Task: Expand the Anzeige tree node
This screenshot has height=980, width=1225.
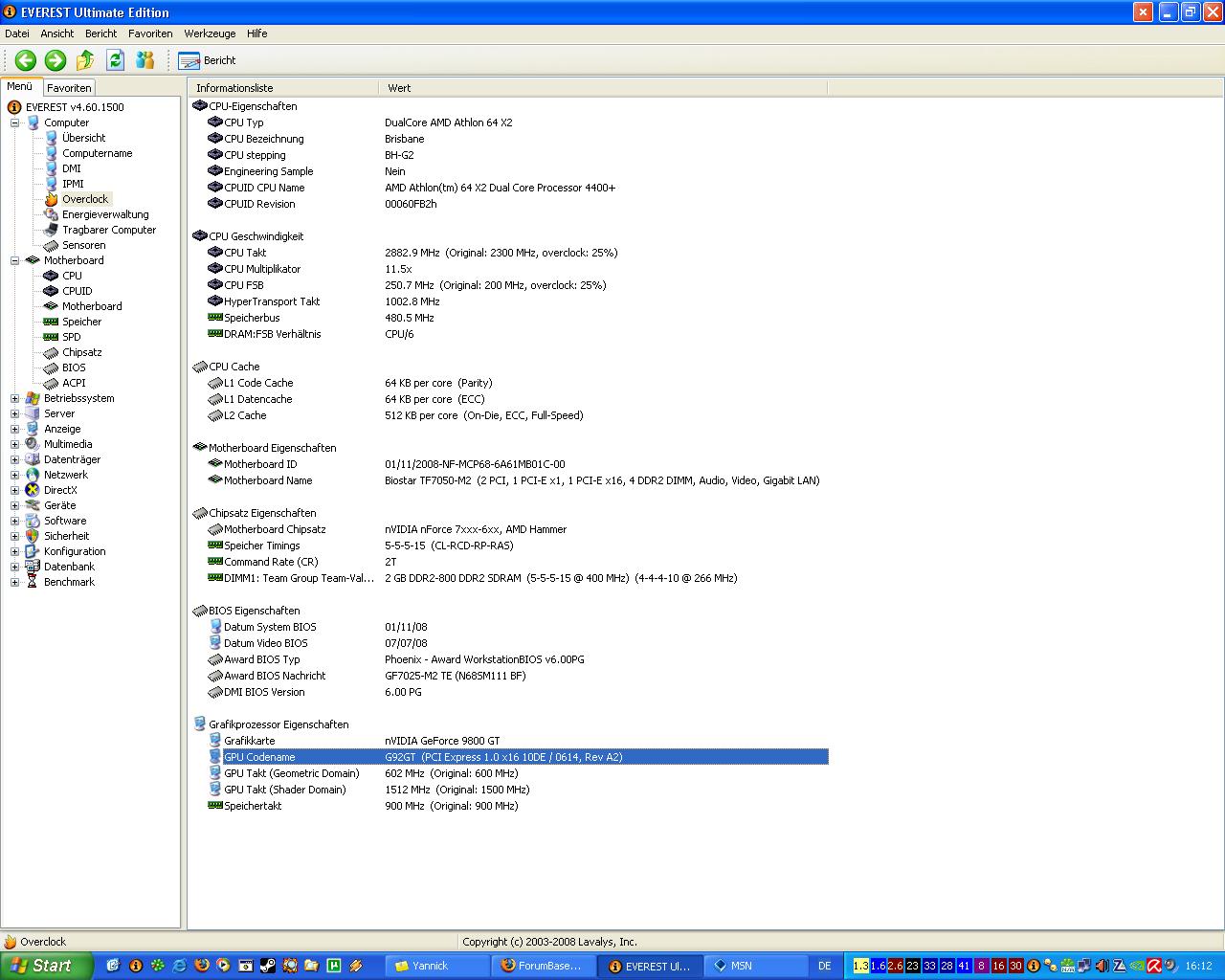Action: pyautogui.click(x=14, y=429)
